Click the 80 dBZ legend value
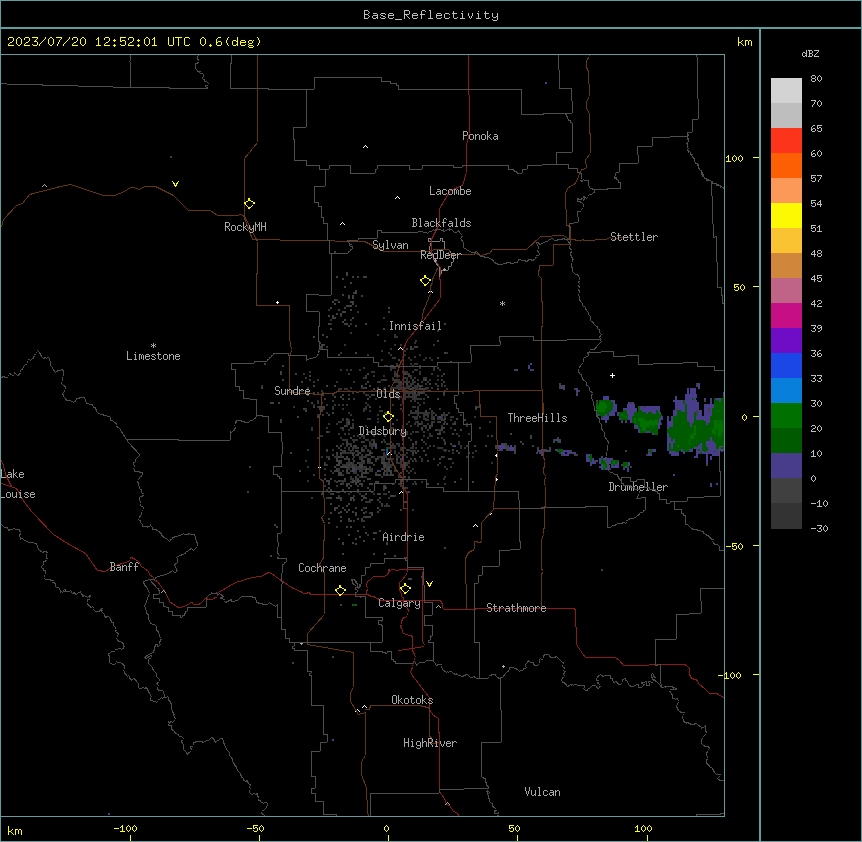 816,79
